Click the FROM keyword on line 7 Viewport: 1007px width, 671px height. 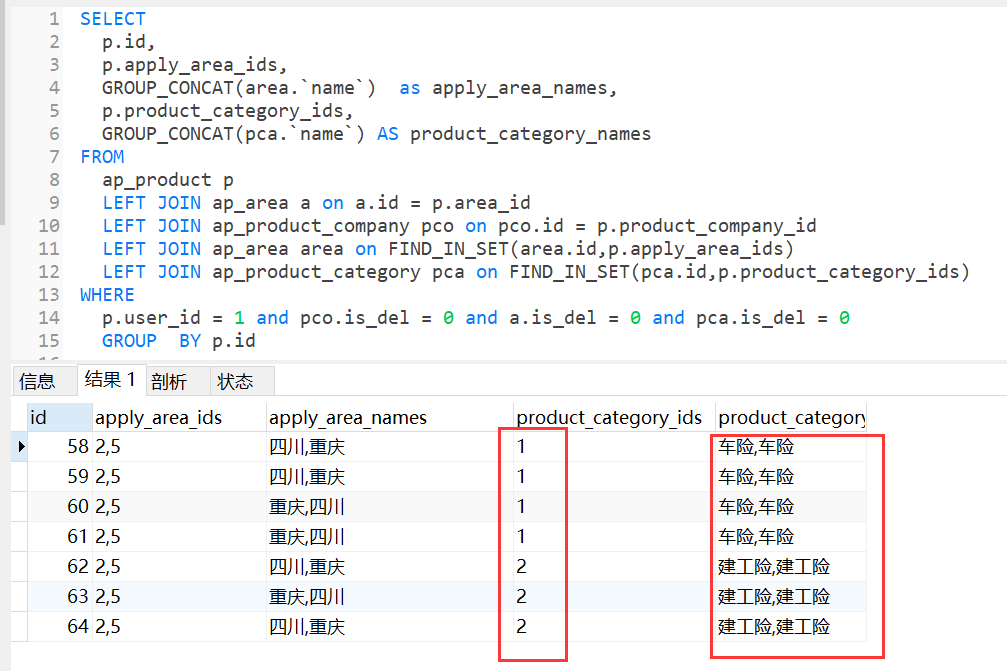pos(102,157)
